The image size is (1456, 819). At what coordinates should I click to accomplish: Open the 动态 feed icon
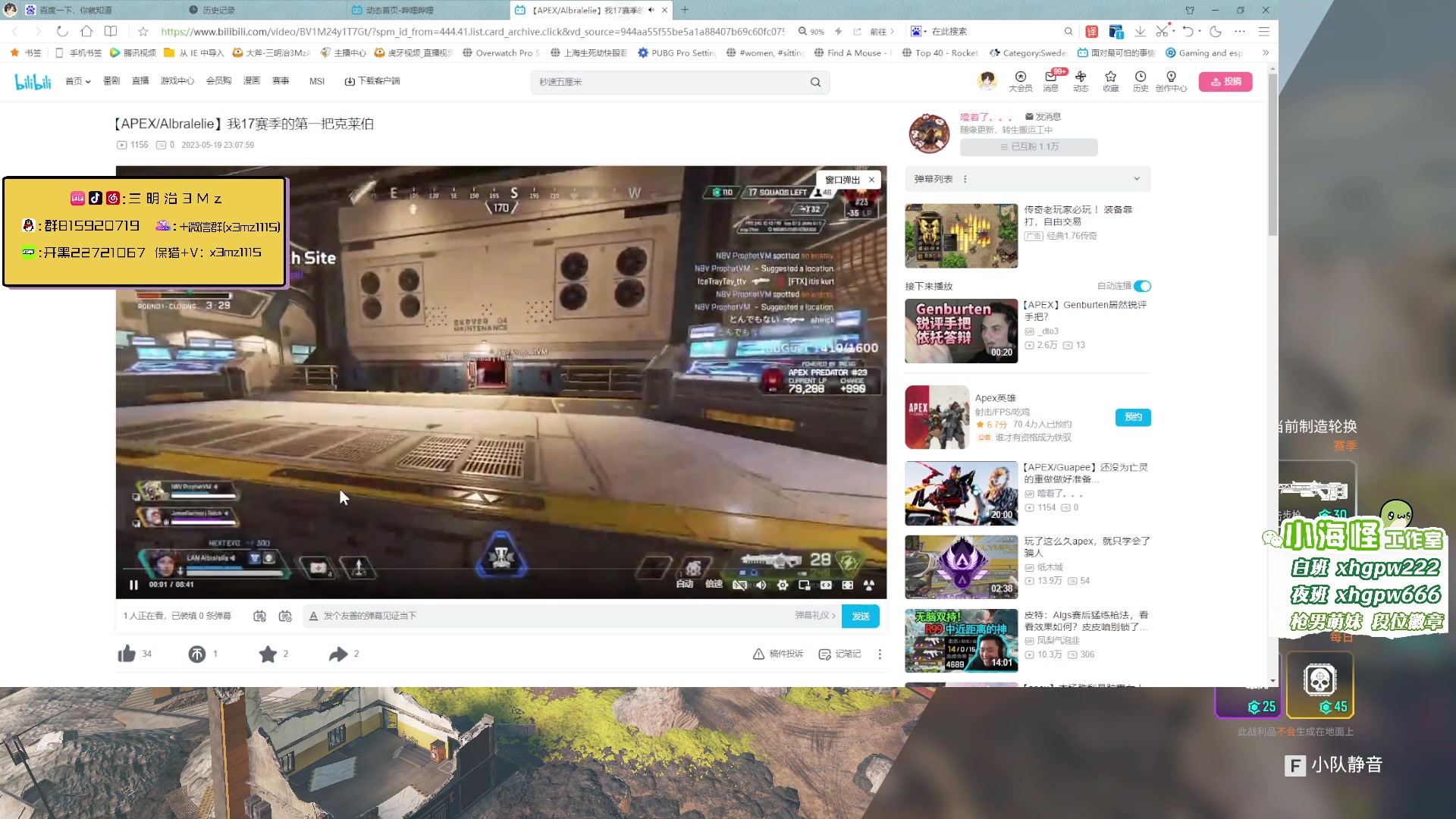pyautogui.click(x=1081, y=81)
